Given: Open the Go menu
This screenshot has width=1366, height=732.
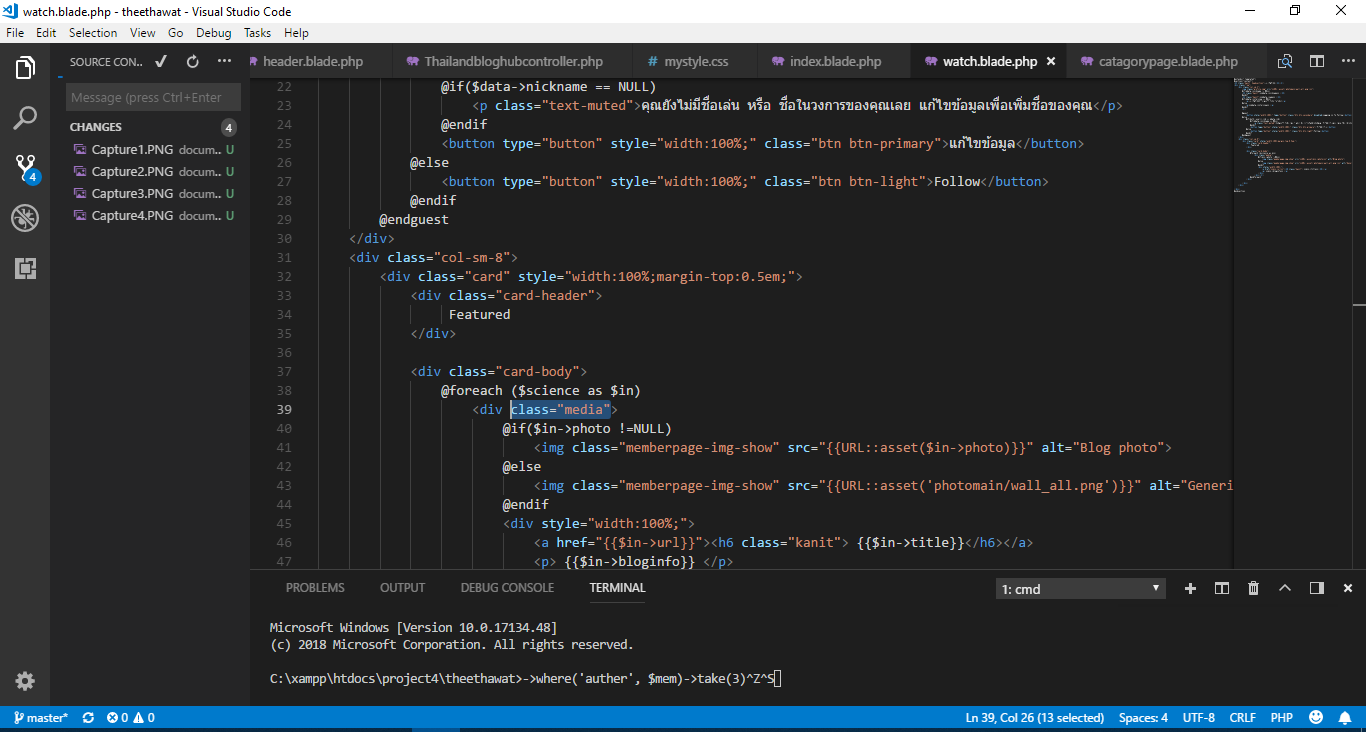Looking at the screenshot, I should click(175, 33).
